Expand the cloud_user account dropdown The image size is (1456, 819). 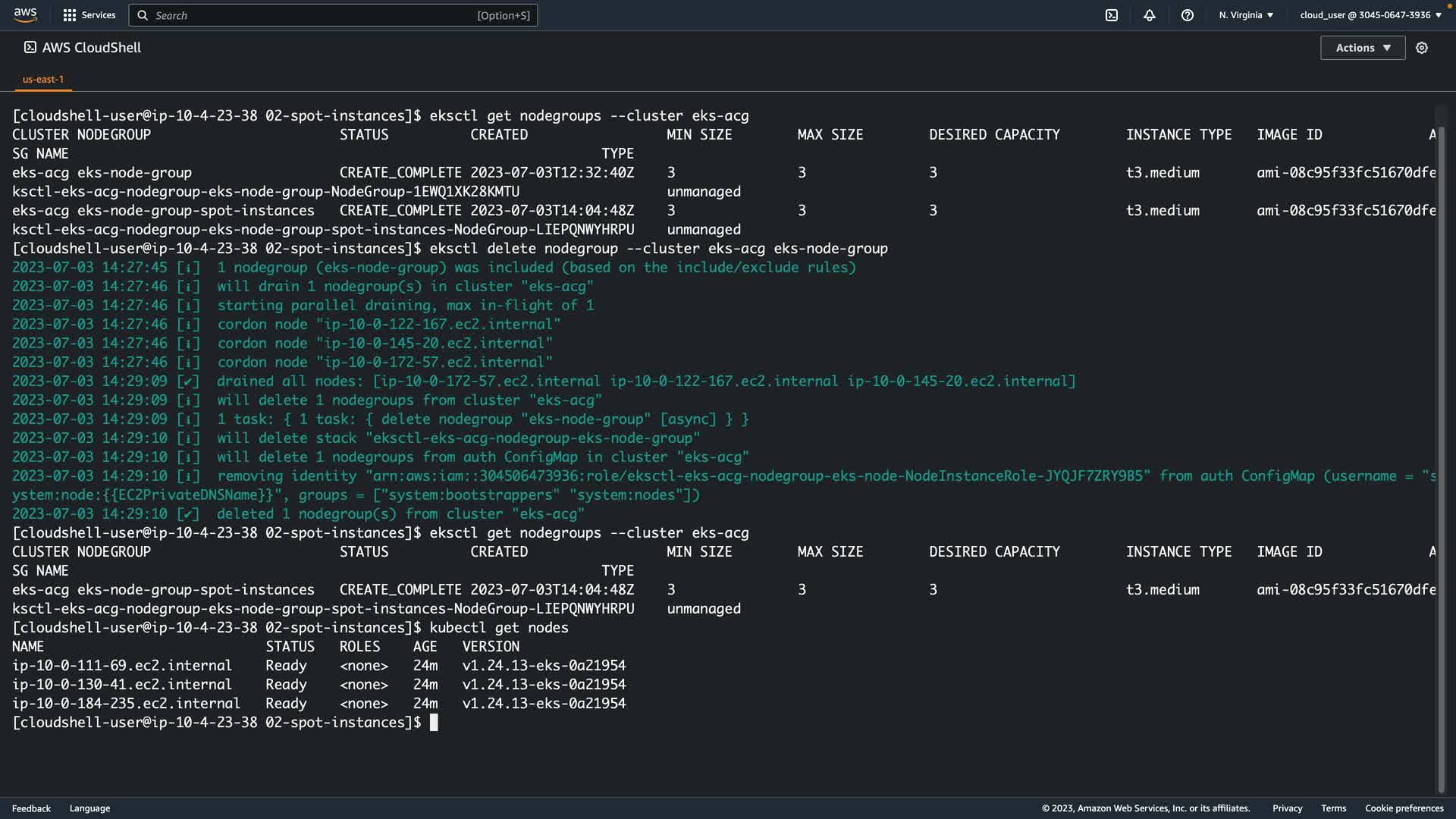[x=1370, y=15]
